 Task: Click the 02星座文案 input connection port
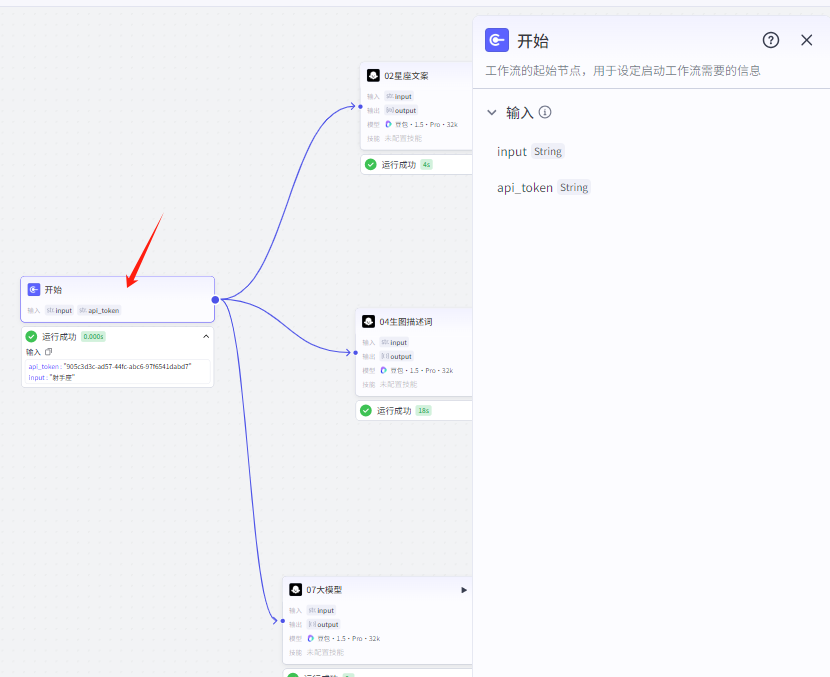pyautogui.click(x=360, y=106)
